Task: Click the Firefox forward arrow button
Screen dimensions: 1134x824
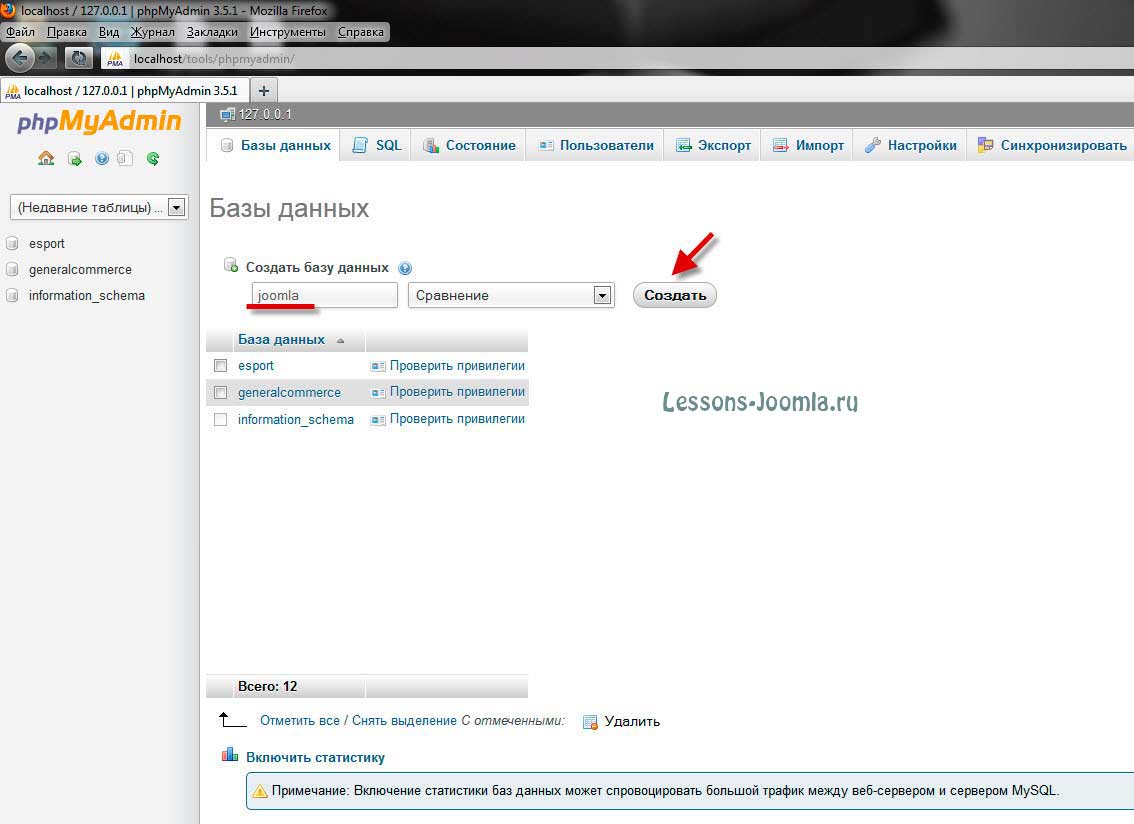Action: point(46,58)
